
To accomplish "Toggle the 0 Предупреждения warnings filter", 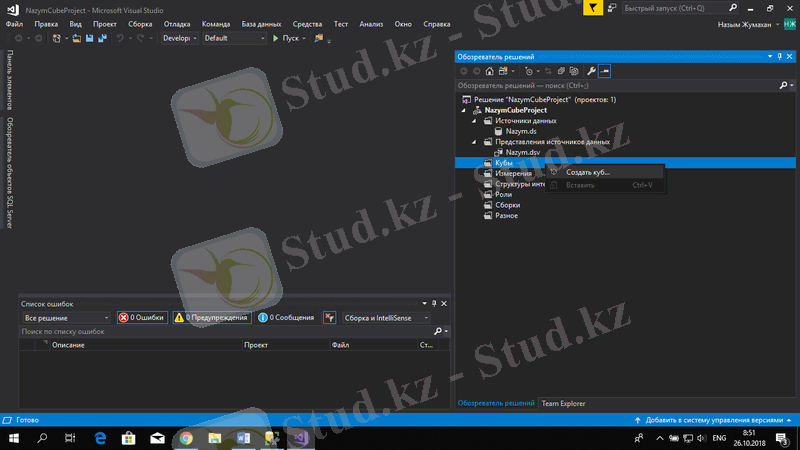I will [211, 318].
